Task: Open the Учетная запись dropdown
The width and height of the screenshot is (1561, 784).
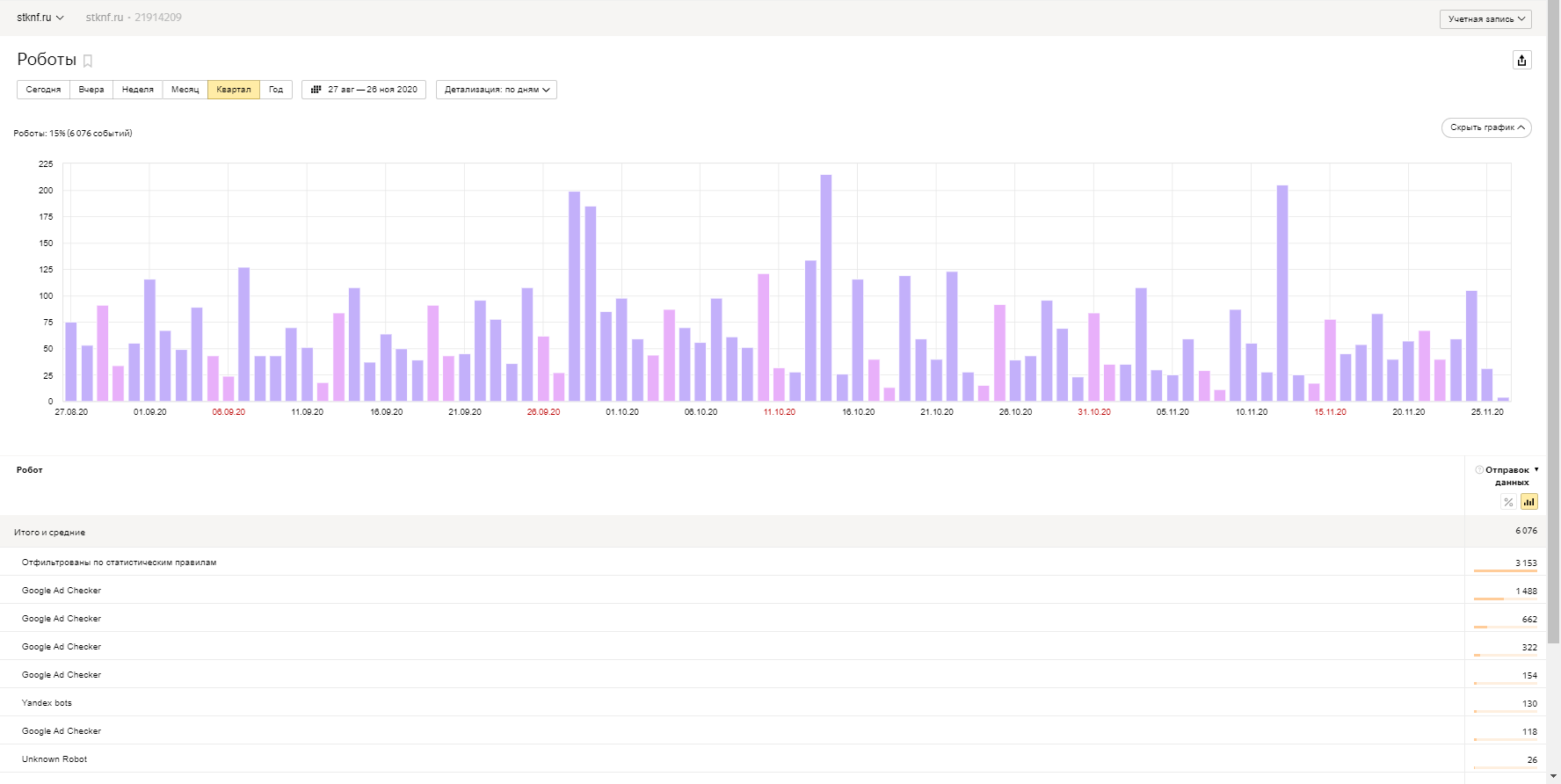Action: click(x=1485, y=18)
